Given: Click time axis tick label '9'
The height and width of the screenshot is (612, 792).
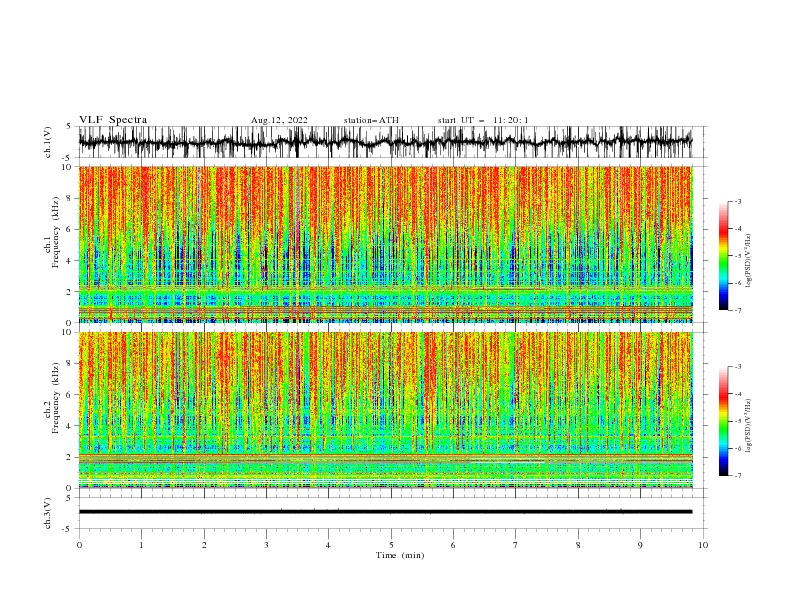Looking at the screenshot, I should point(640,545).
